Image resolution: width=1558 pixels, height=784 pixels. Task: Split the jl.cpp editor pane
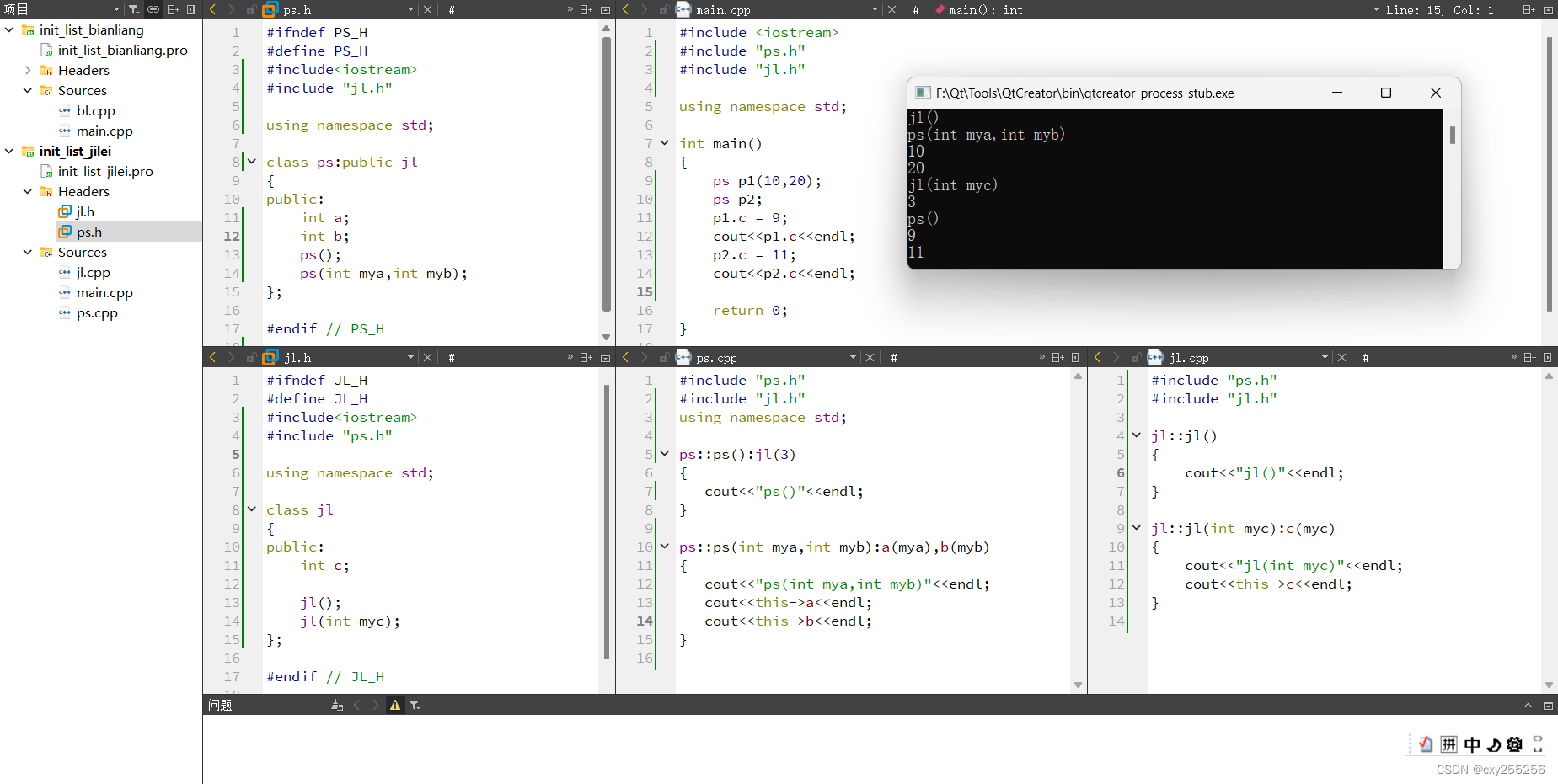[x=1530, y=357]
